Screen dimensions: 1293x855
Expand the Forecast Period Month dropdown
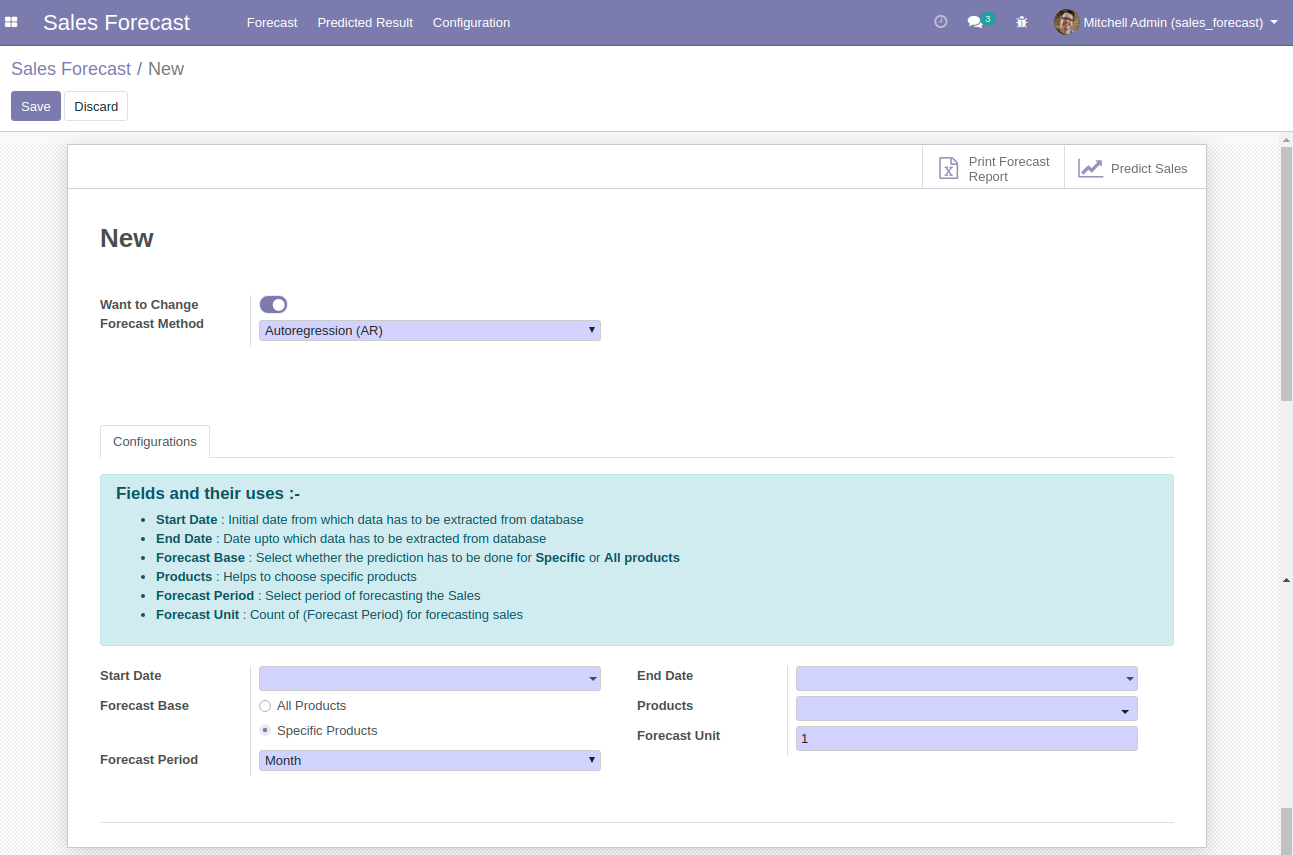(429, 761)
